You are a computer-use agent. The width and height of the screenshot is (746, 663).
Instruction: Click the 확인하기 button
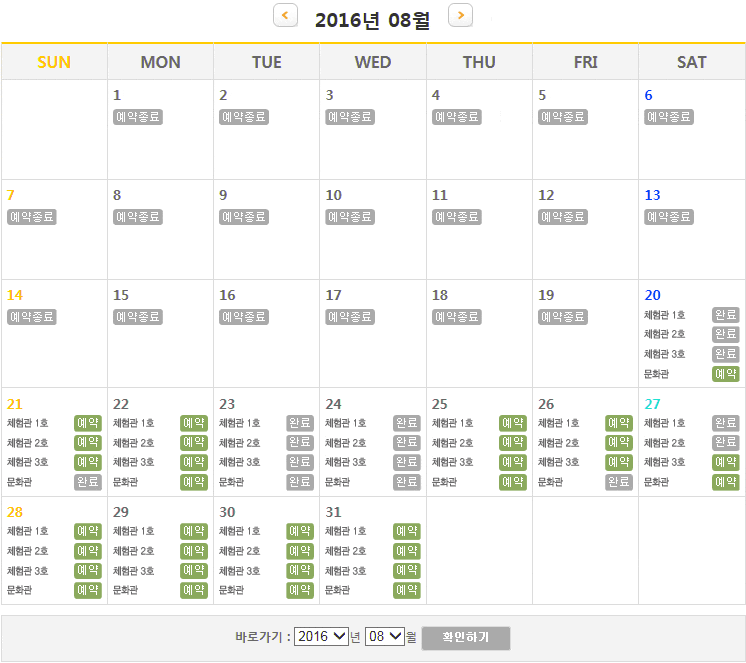466,637
